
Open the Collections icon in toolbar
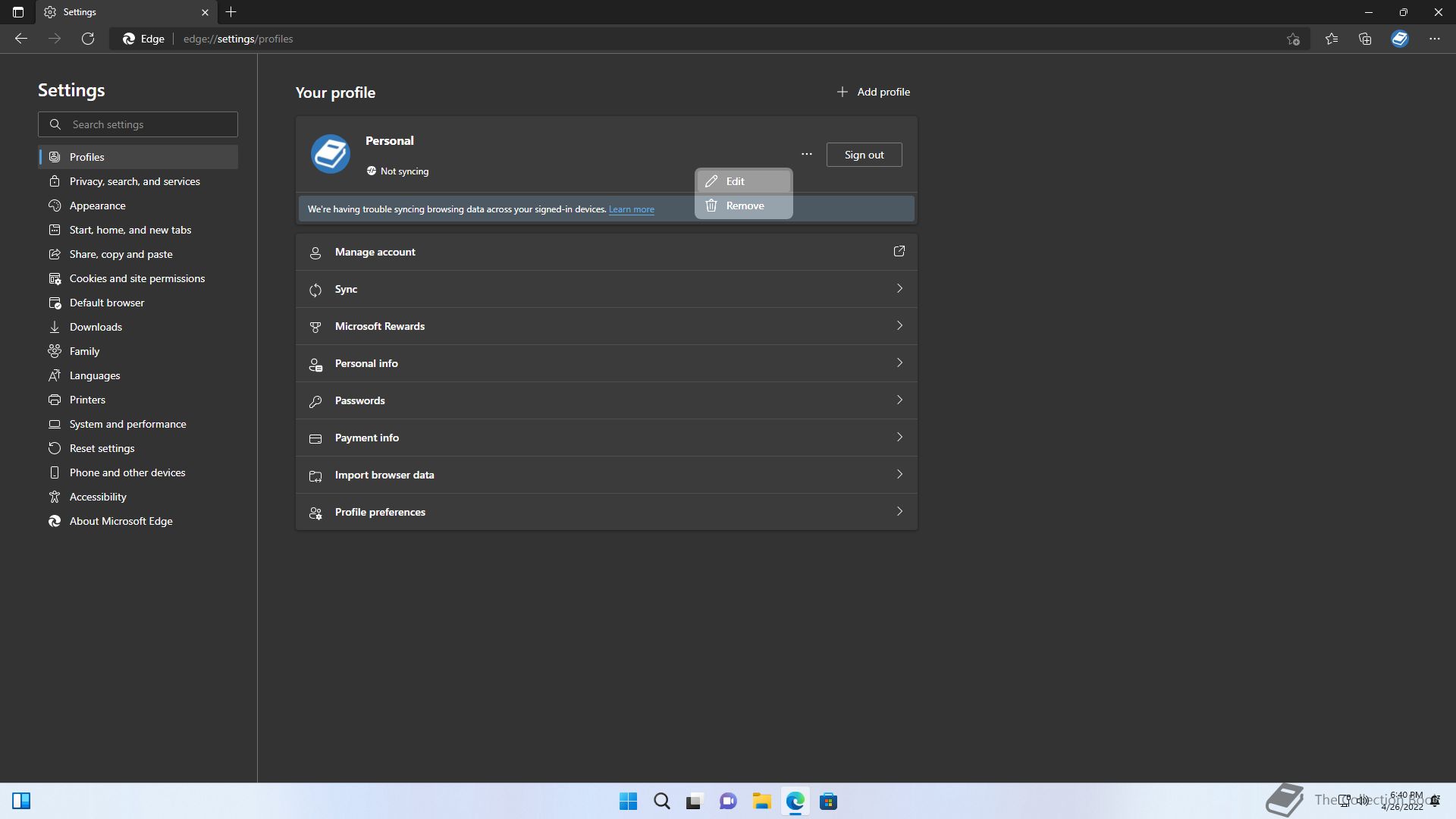coord(1365,39)
